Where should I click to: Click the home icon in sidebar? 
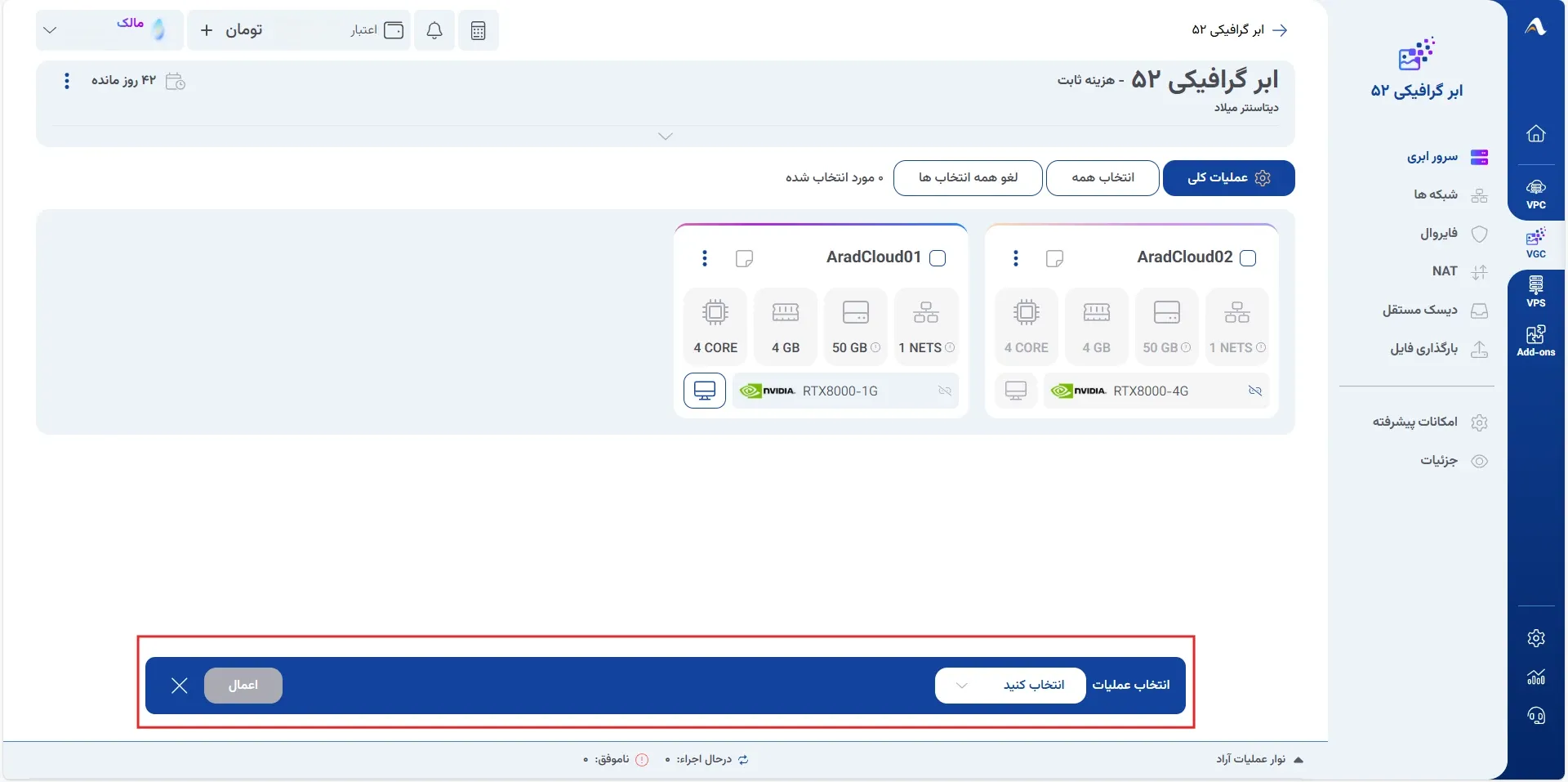[x=1536, y=133]
